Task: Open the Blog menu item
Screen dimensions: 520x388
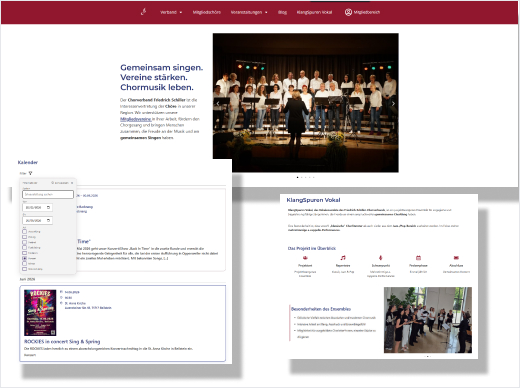Action: pos(282,12)
